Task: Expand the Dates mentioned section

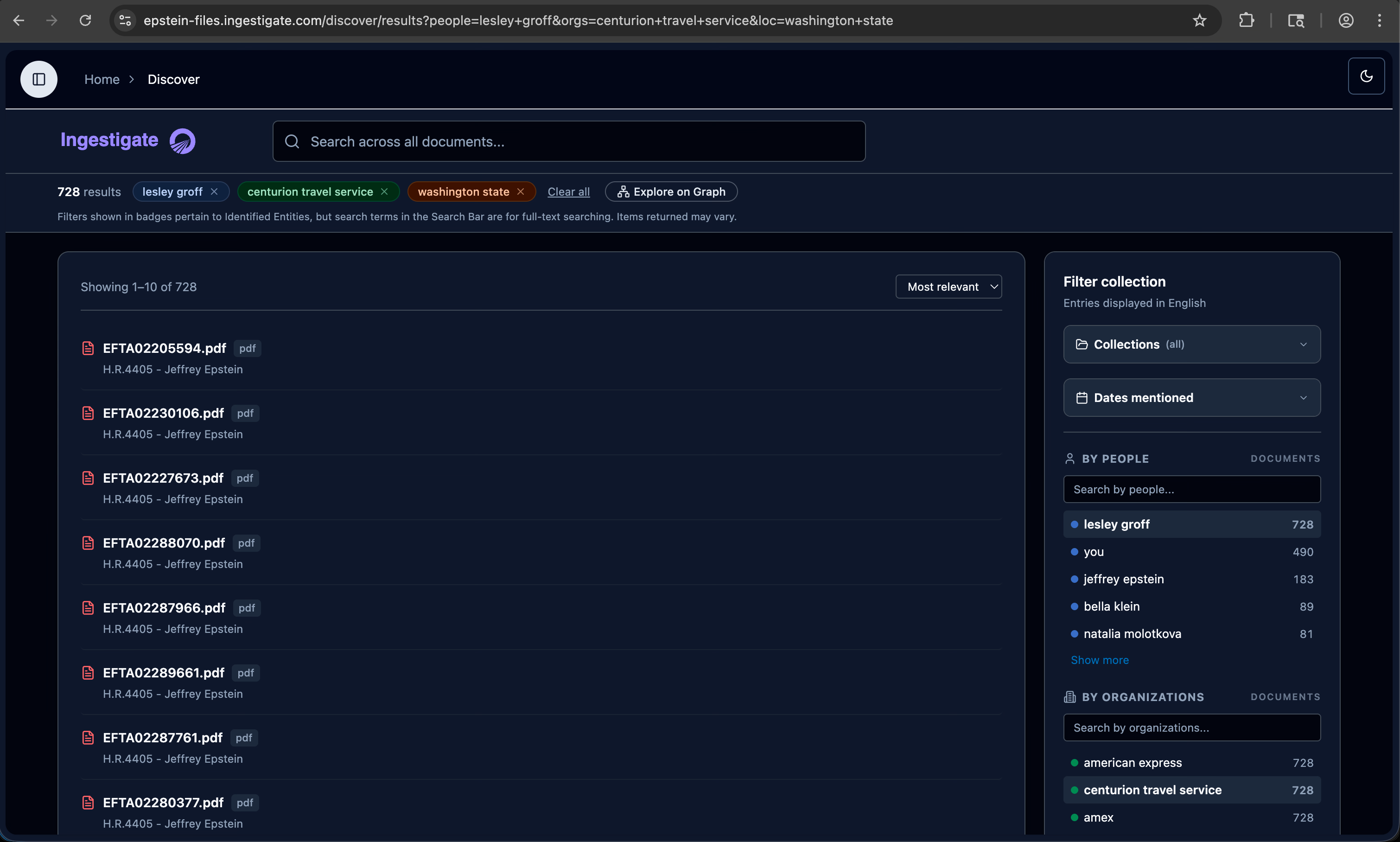Action: coord(1303,397)
